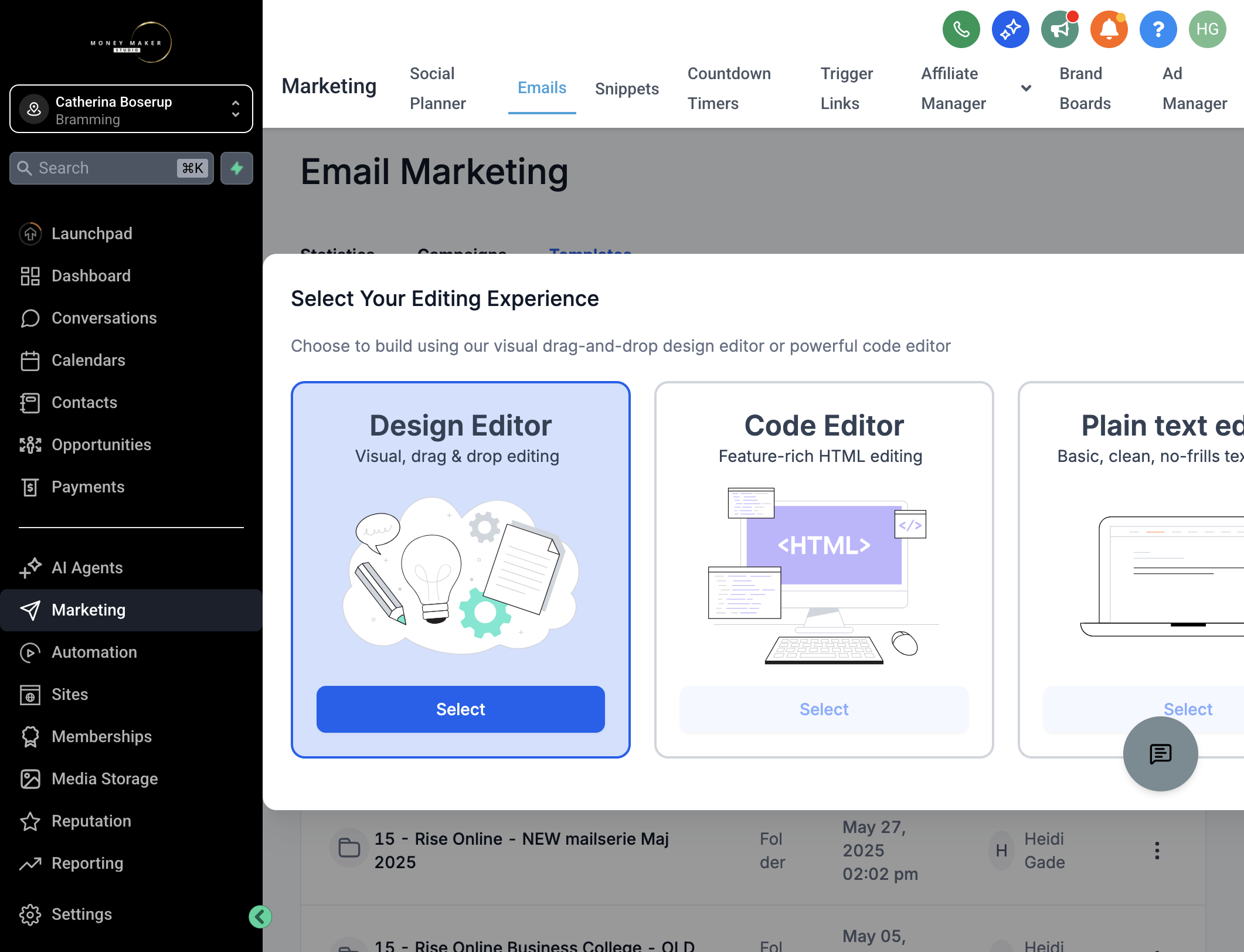Screen dimensions: 1244x952
Task: Select the Plain text editor option
Action: click(x=1188, y=709)
